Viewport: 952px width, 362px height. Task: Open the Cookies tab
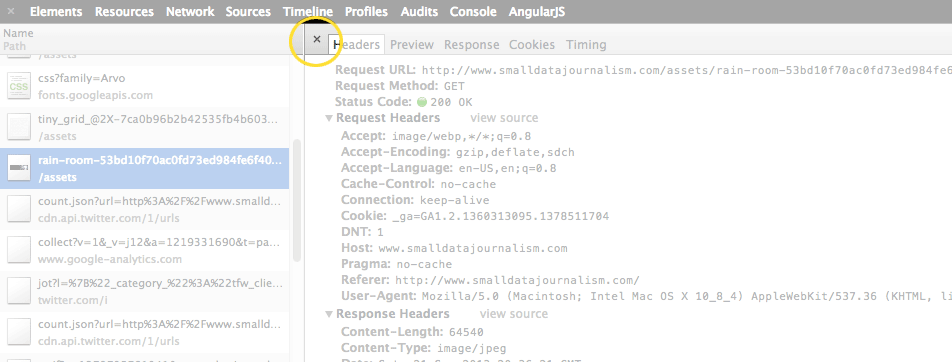pyautogui.click(x=532, y=44)
